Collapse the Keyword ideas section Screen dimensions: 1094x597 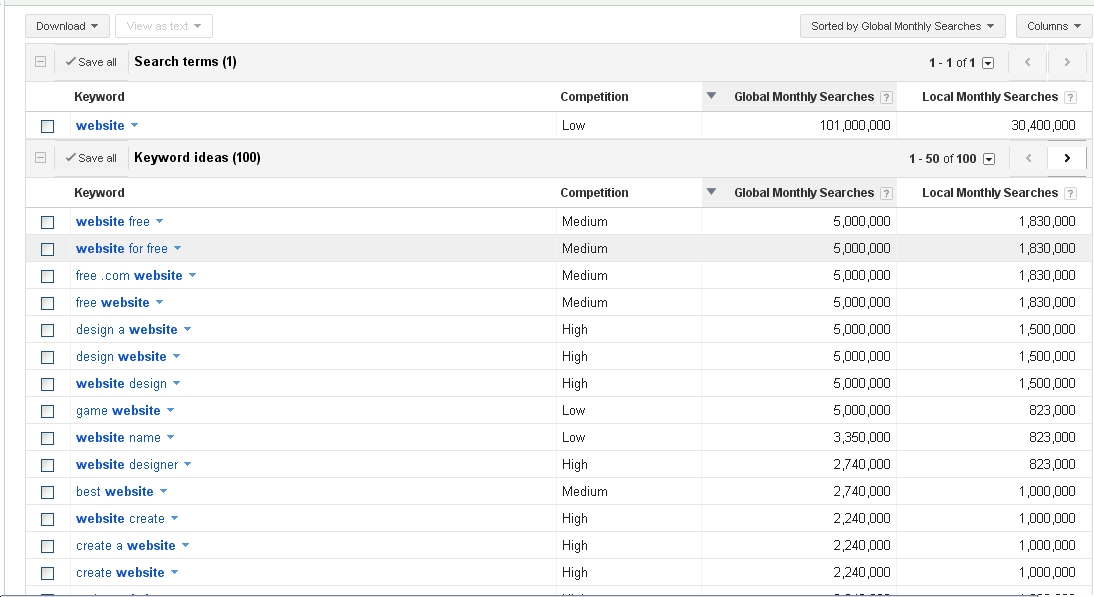coord(41,158)
